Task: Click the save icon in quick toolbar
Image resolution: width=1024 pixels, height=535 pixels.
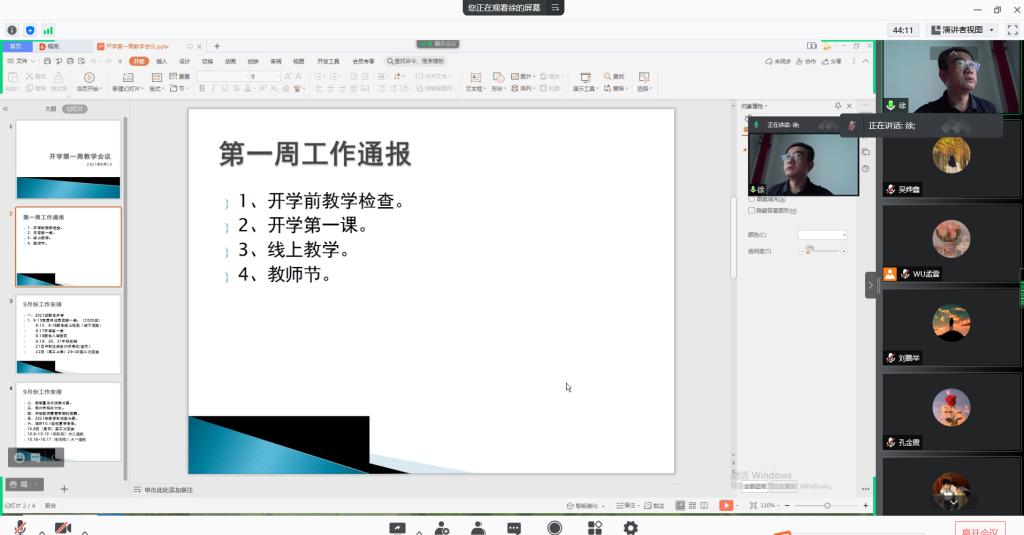Action: point(47,61)
